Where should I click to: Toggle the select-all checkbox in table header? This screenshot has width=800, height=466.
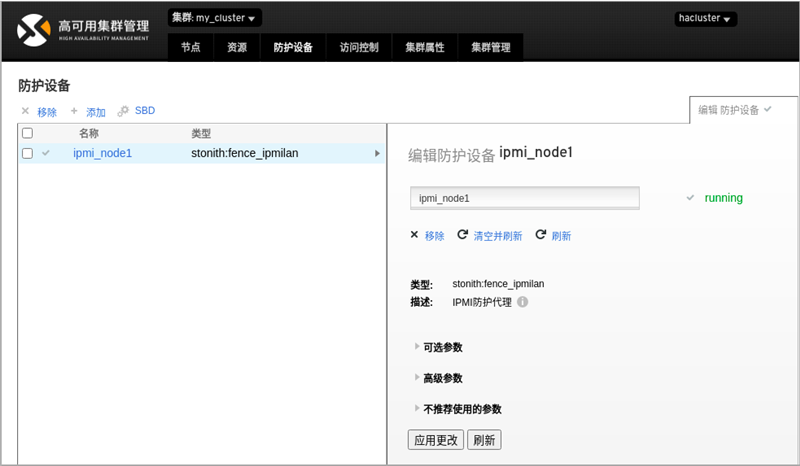(28, 133)
